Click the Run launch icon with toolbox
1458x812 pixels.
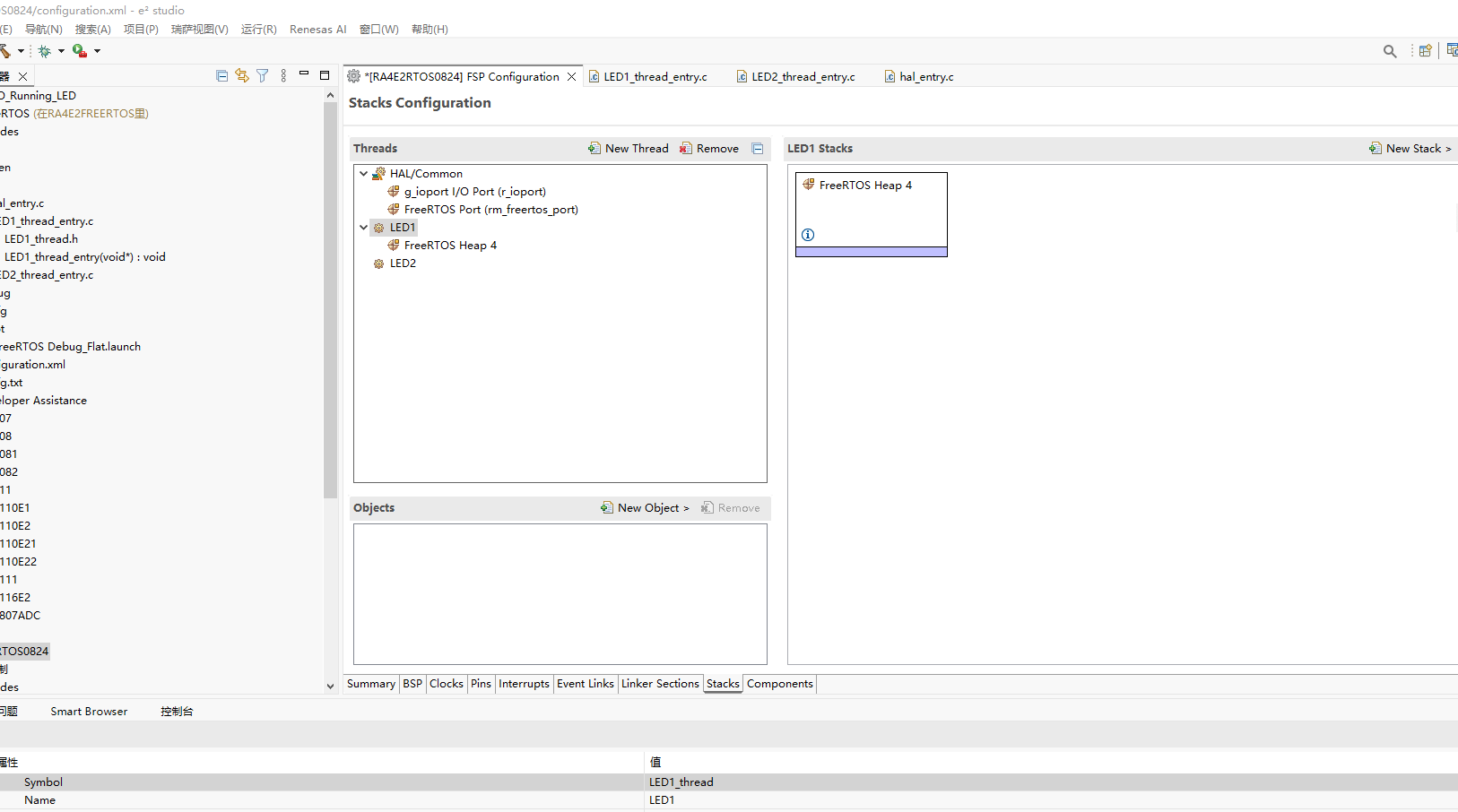pos(80,51)
